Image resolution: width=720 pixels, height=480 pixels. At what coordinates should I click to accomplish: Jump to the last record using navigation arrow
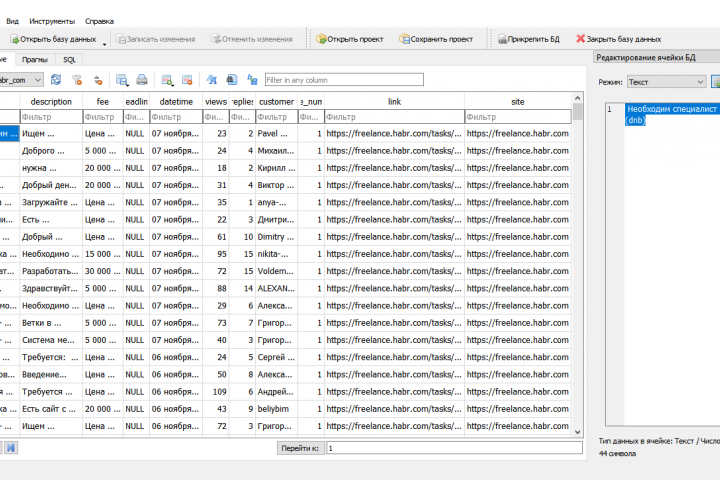click(11, 448)
